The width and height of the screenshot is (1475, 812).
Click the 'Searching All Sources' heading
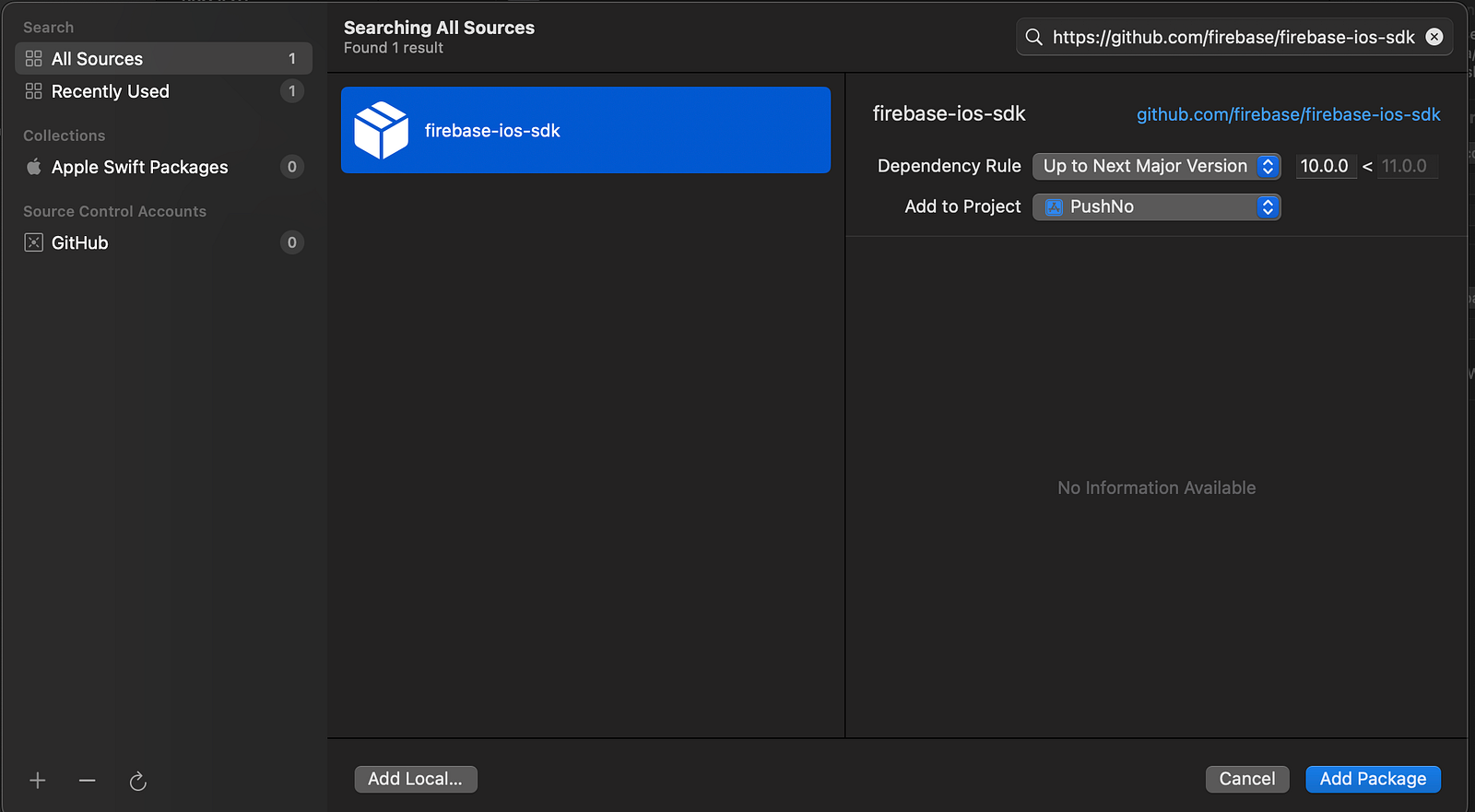(439, 28)
